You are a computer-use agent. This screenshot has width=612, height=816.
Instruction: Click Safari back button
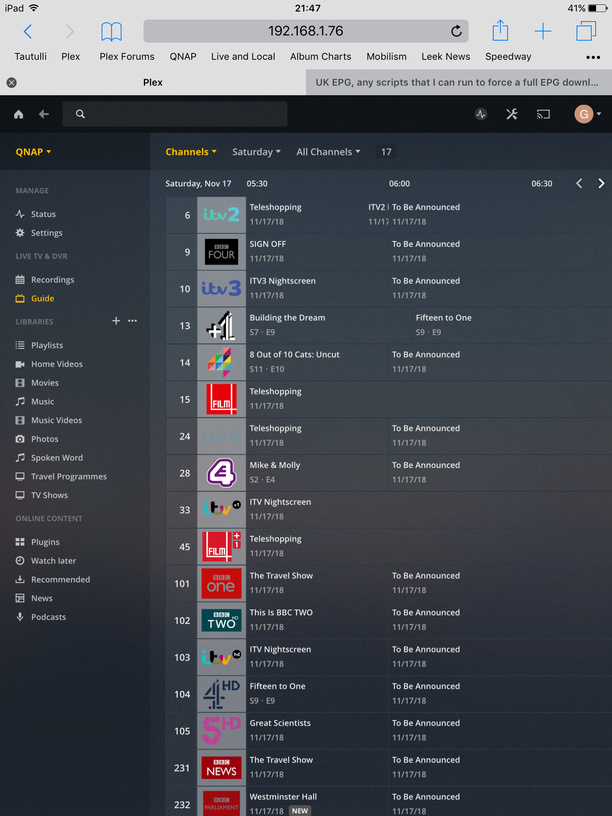coord(28,31)
